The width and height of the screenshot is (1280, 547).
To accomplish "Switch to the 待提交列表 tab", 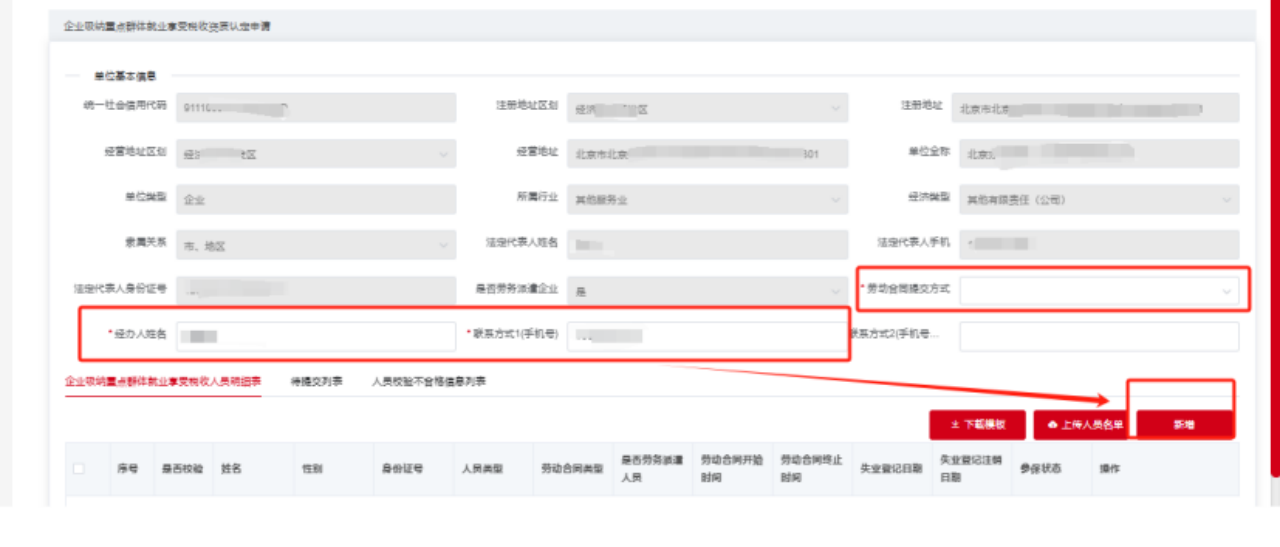I will tap(316, 381).
